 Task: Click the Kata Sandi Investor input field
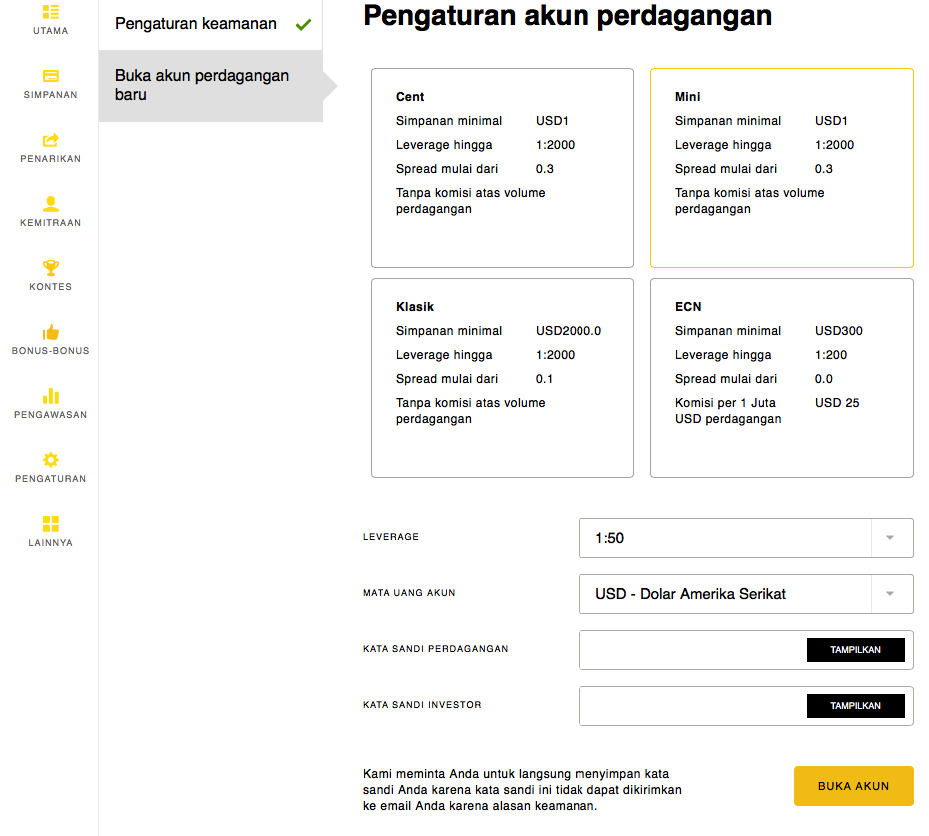(x=692, y=706)
